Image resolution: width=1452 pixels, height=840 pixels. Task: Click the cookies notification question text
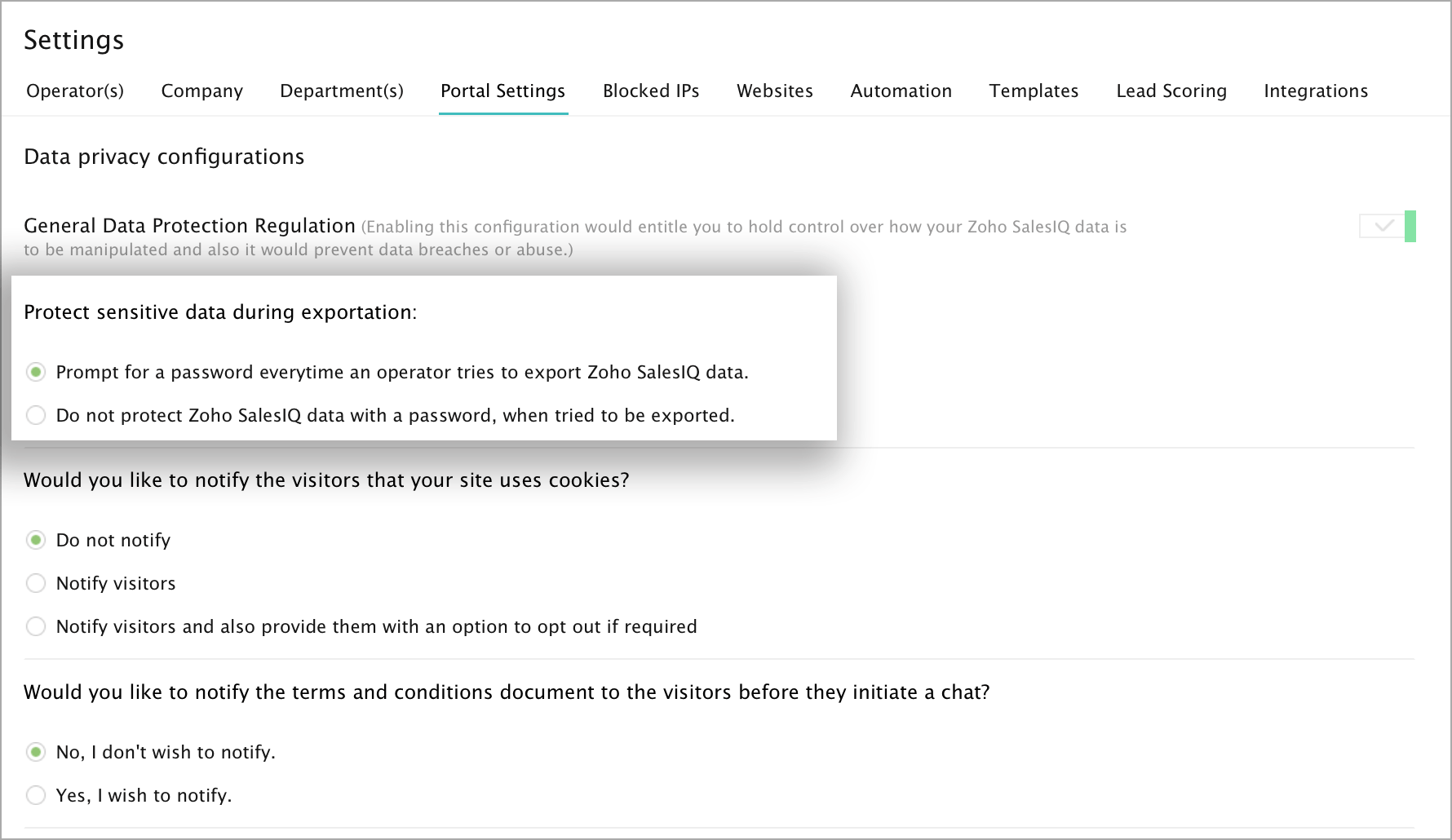[326, 480]
